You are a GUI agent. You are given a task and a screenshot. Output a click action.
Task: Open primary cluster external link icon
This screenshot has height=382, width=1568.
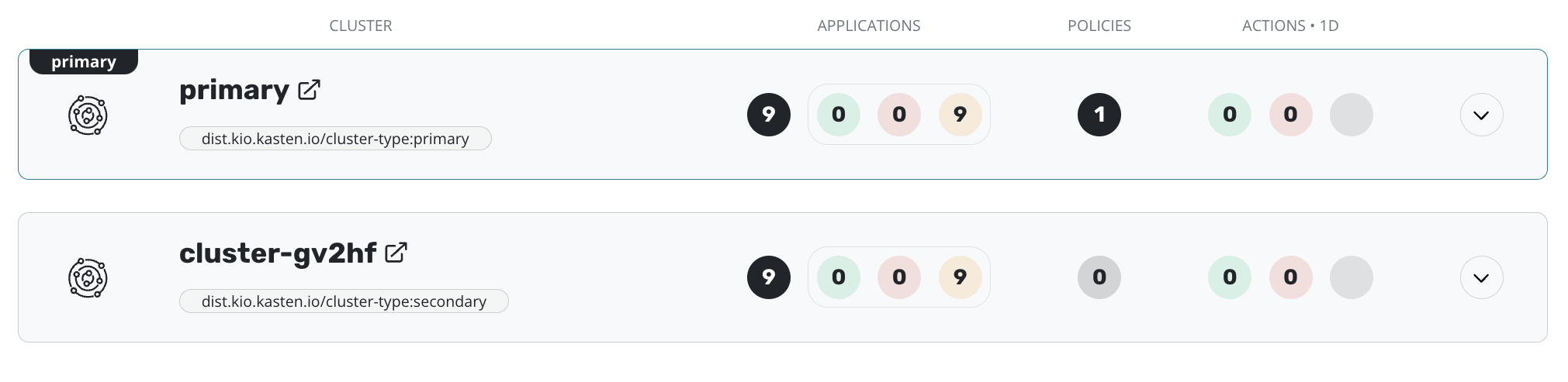[x=309, y=91]
